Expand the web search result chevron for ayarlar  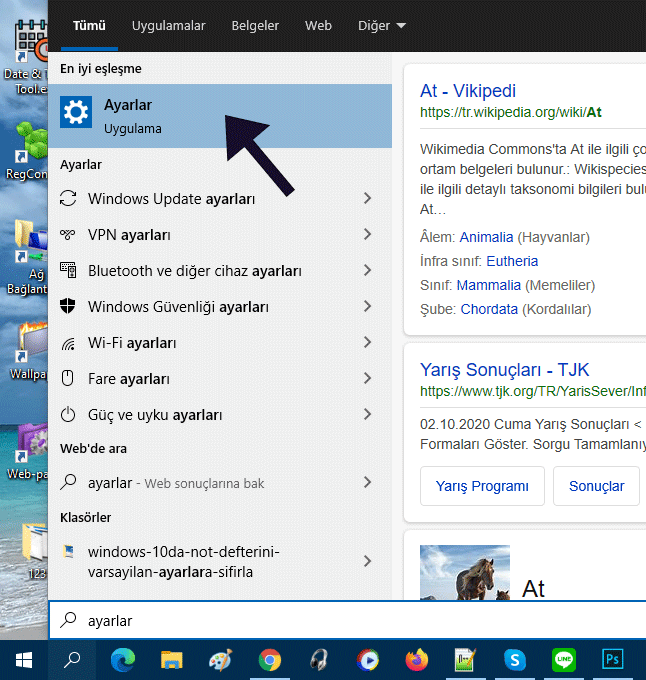(x=367, y=482)
